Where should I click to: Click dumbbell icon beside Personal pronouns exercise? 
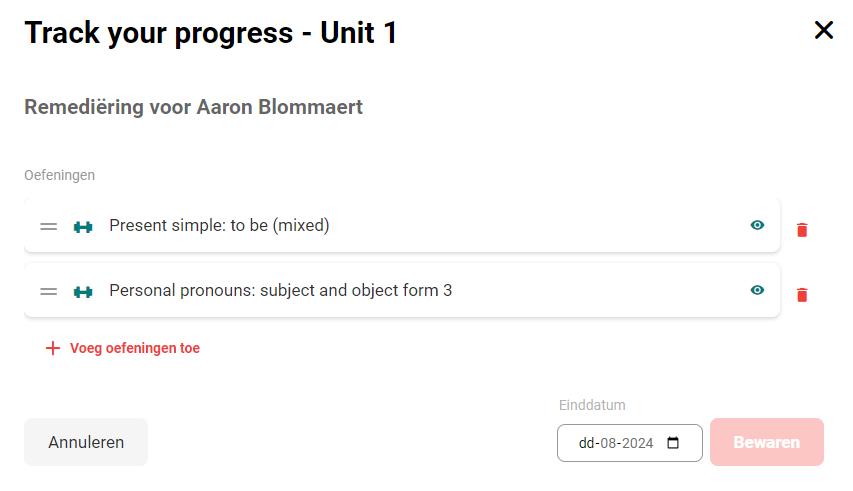[83, 292]
